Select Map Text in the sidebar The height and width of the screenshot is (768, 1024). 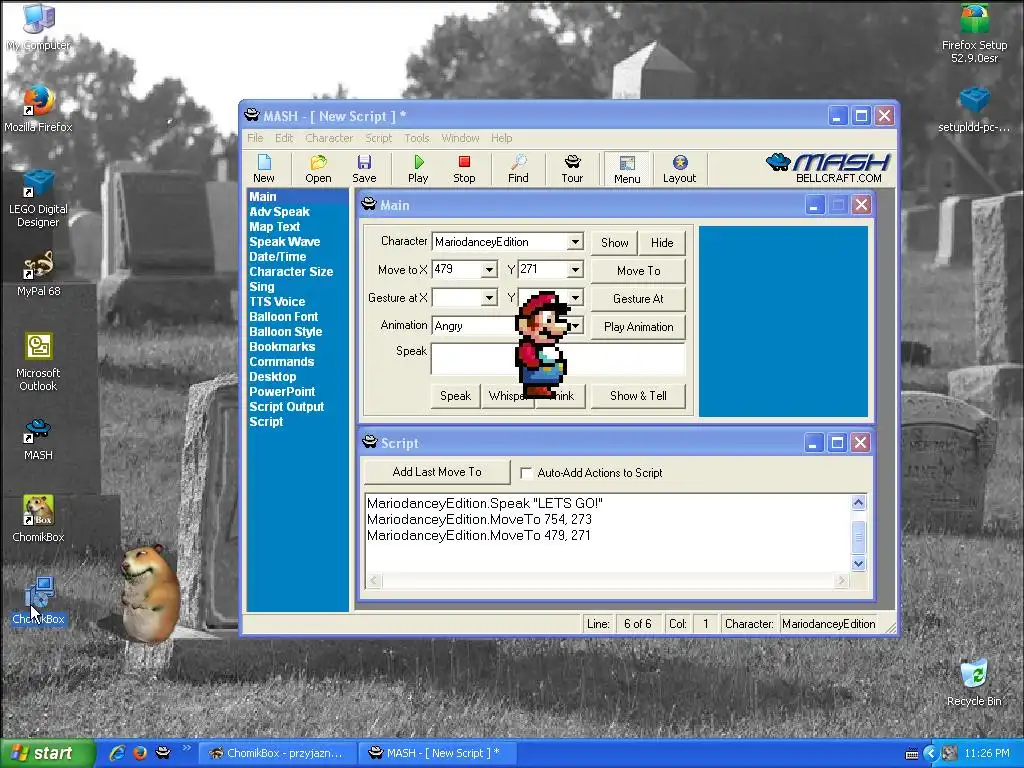(274, 227)
